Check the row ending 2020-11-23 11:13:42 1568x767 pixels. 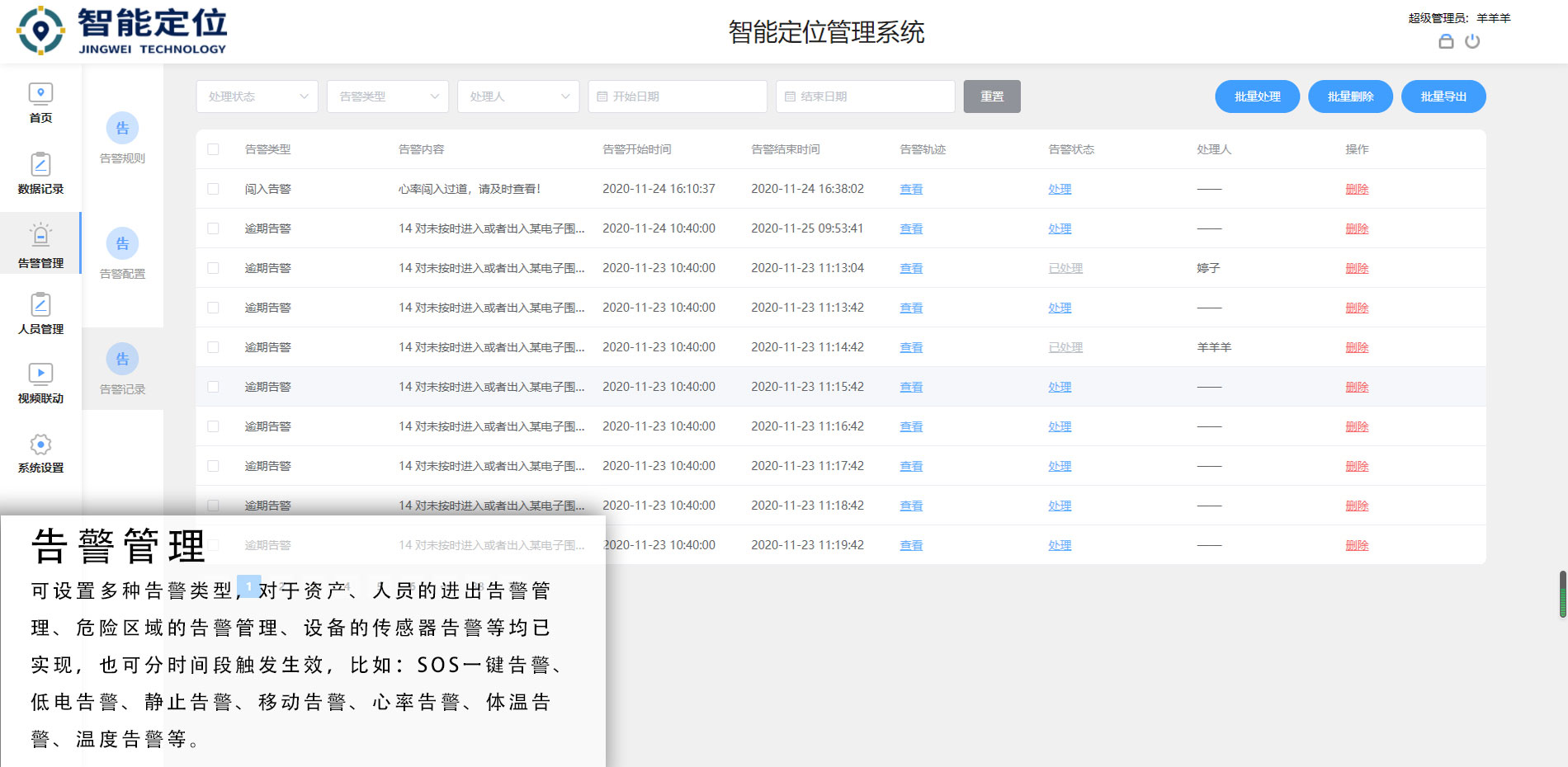pos(213,308)
